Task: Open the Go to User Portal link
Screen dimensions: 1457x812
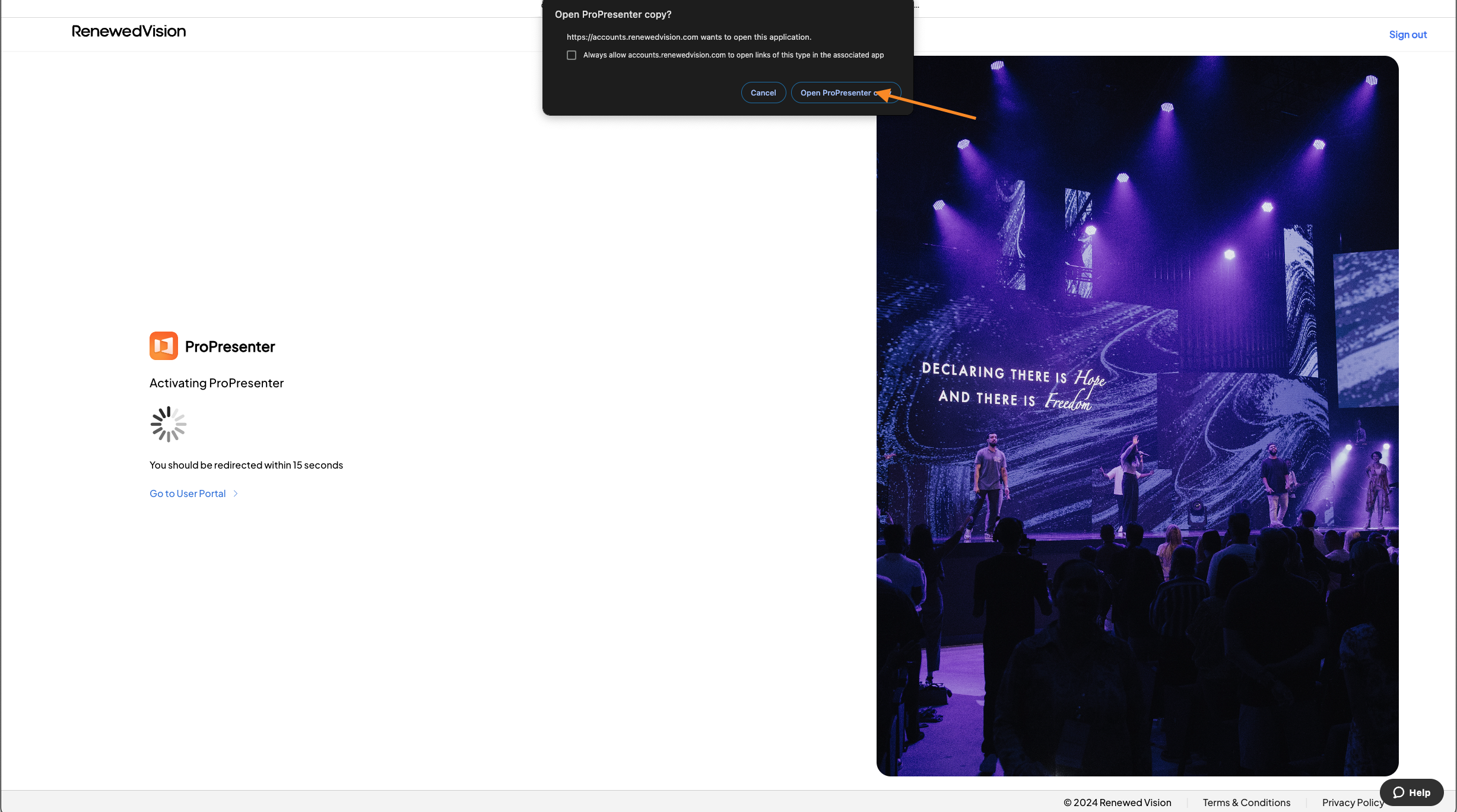Action: (x=188, y=493)
